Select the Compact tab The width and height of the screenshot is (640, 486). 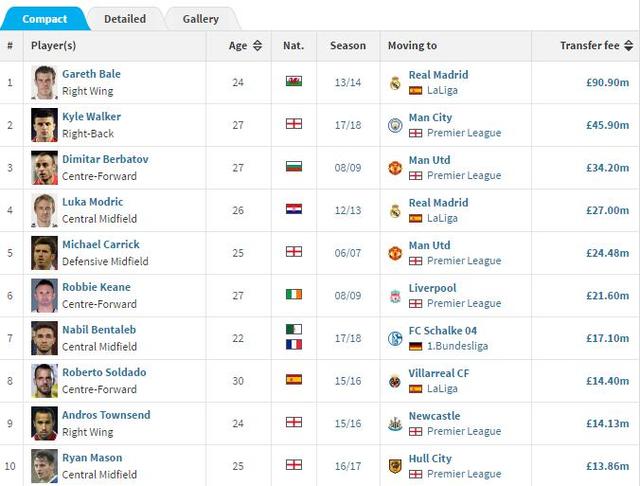click(x=44, y=19)
